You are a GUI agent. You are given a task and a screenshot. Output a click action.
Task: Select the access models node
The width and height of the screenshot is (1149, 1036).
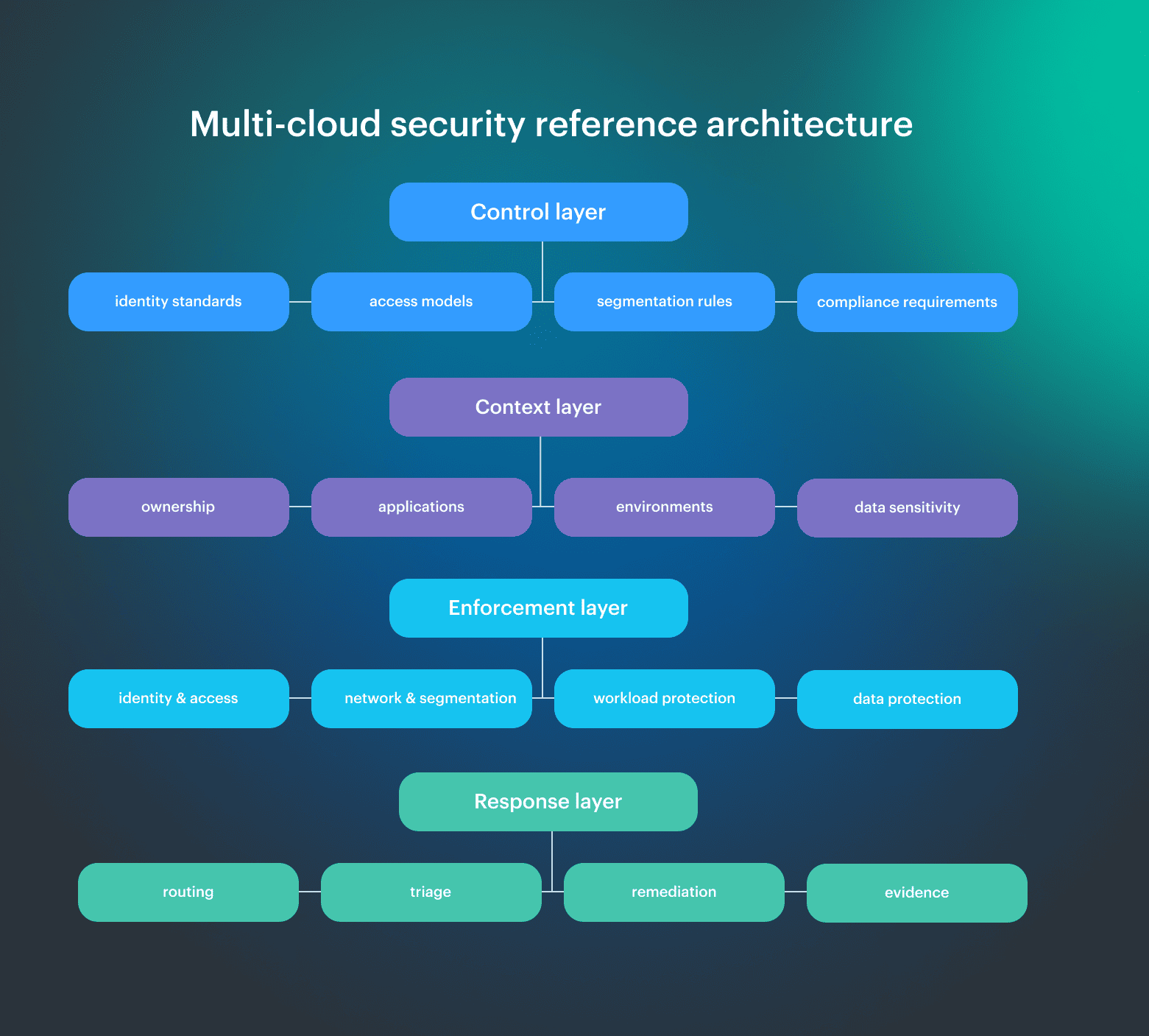coord(421,301)
